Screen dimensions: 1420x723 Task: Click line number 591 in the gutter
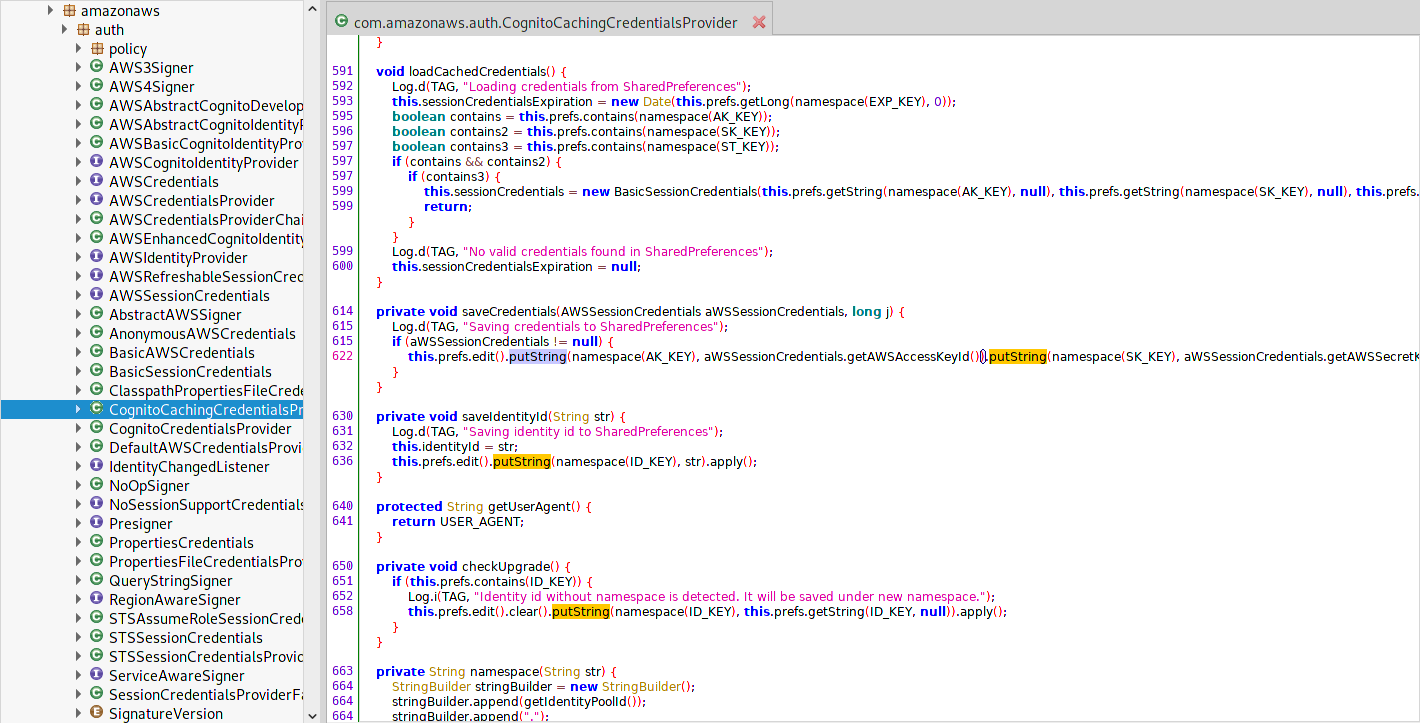(342, 72)
